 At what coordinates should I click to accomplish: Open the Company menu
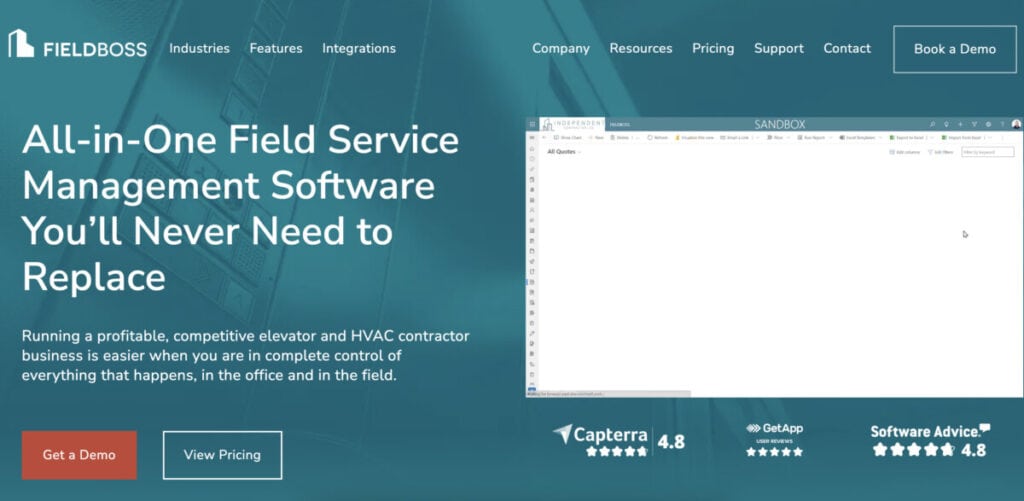561,48
